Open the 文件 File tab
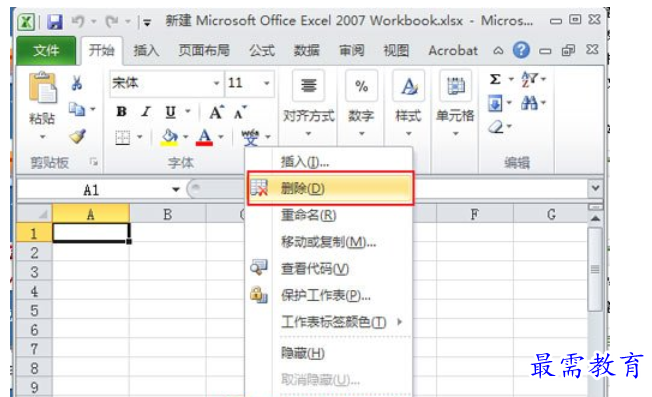This screenshot has width=652, height=397. coord(46,50)
